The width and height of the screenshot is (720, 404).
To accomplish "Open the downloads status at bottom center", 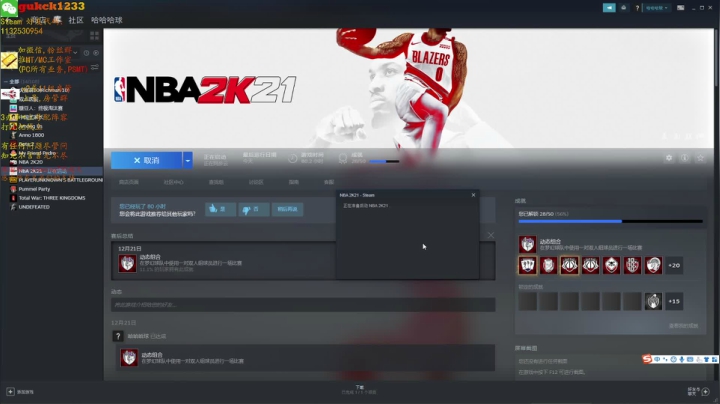I will pos(359,390).
